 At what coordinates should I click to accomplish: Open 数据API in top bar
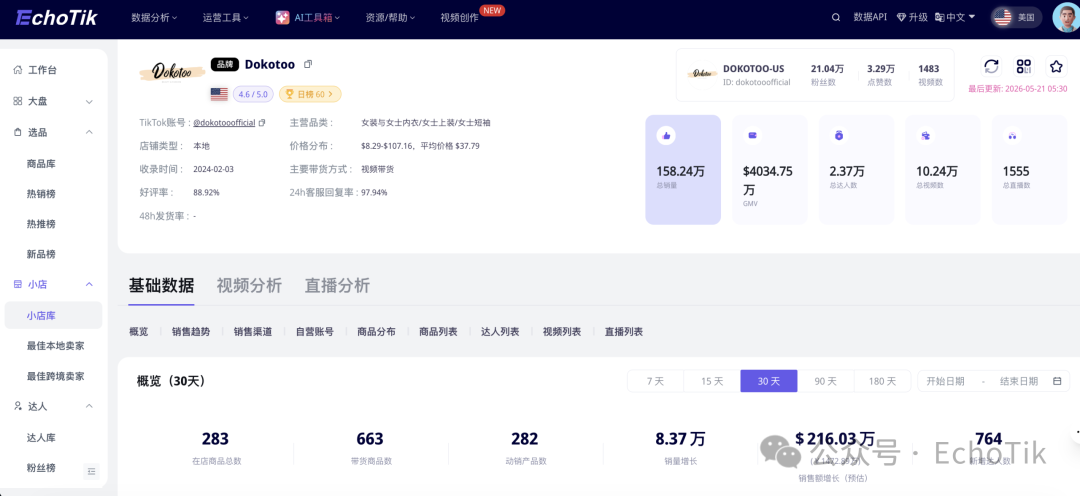pos(870,18)
